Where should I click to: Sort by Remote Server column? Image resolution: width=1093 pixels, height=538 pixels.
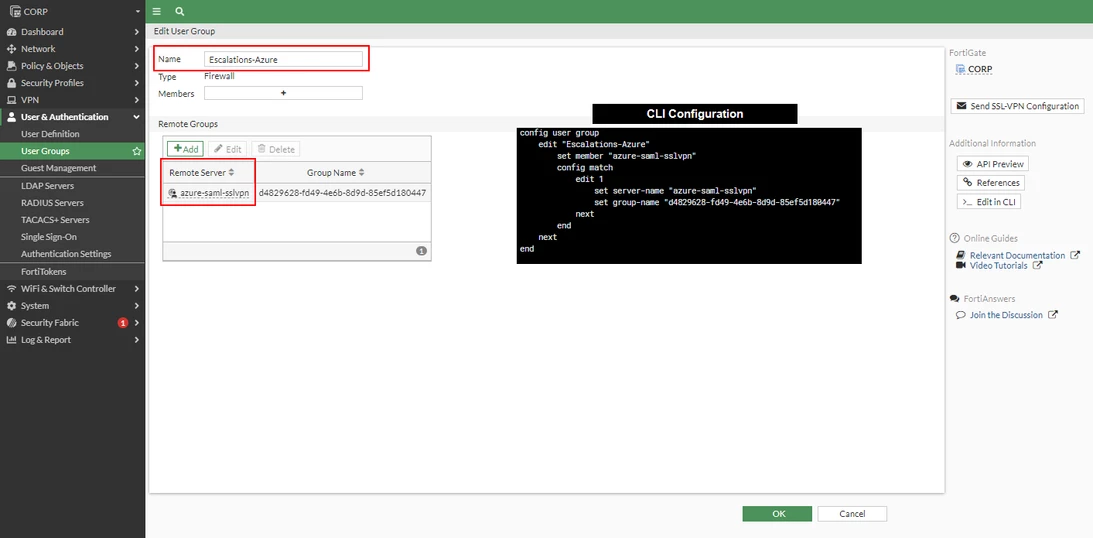click(x=201, y=172)
